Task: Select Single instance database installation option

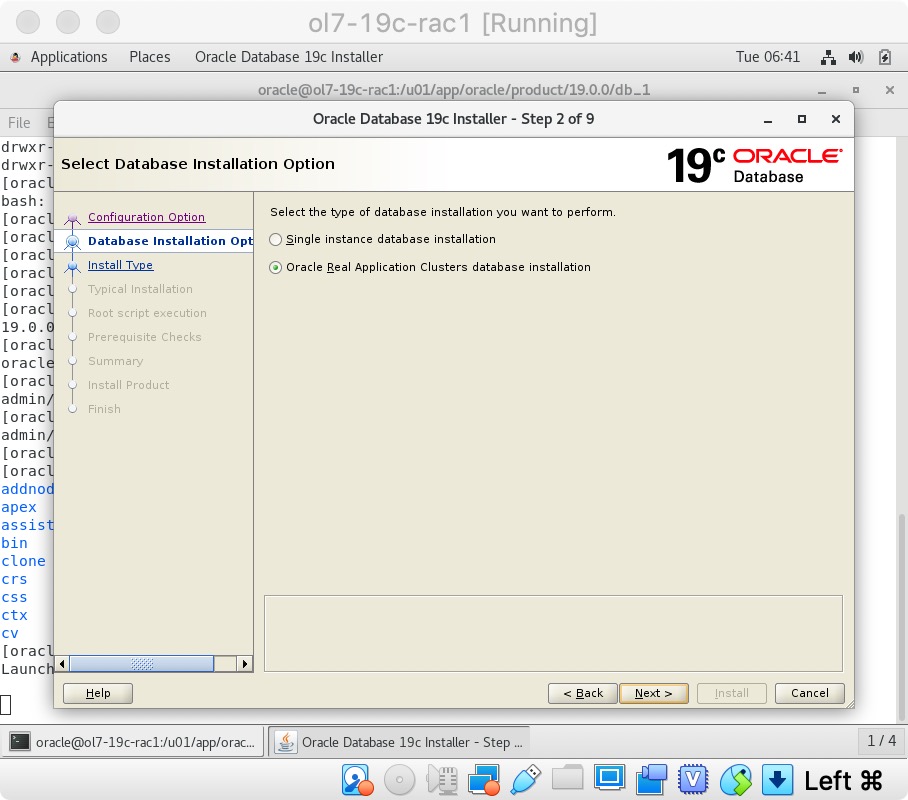Action: click(x=276, y=240)
